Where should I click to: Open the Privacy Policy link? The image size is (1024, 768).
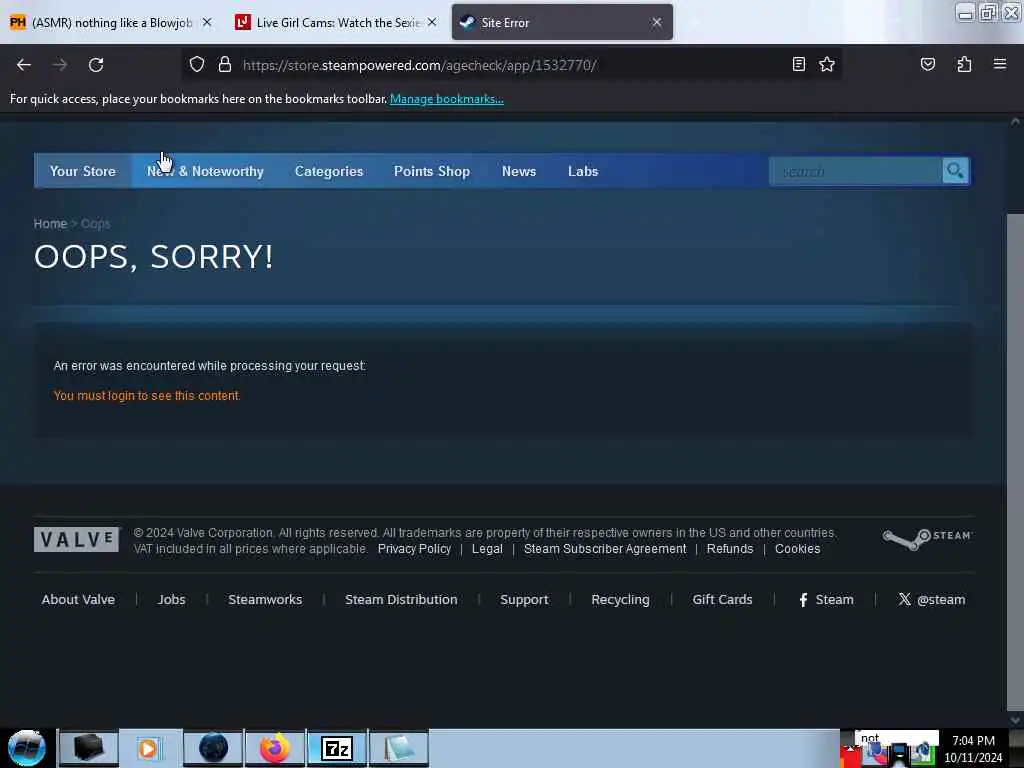414,549
